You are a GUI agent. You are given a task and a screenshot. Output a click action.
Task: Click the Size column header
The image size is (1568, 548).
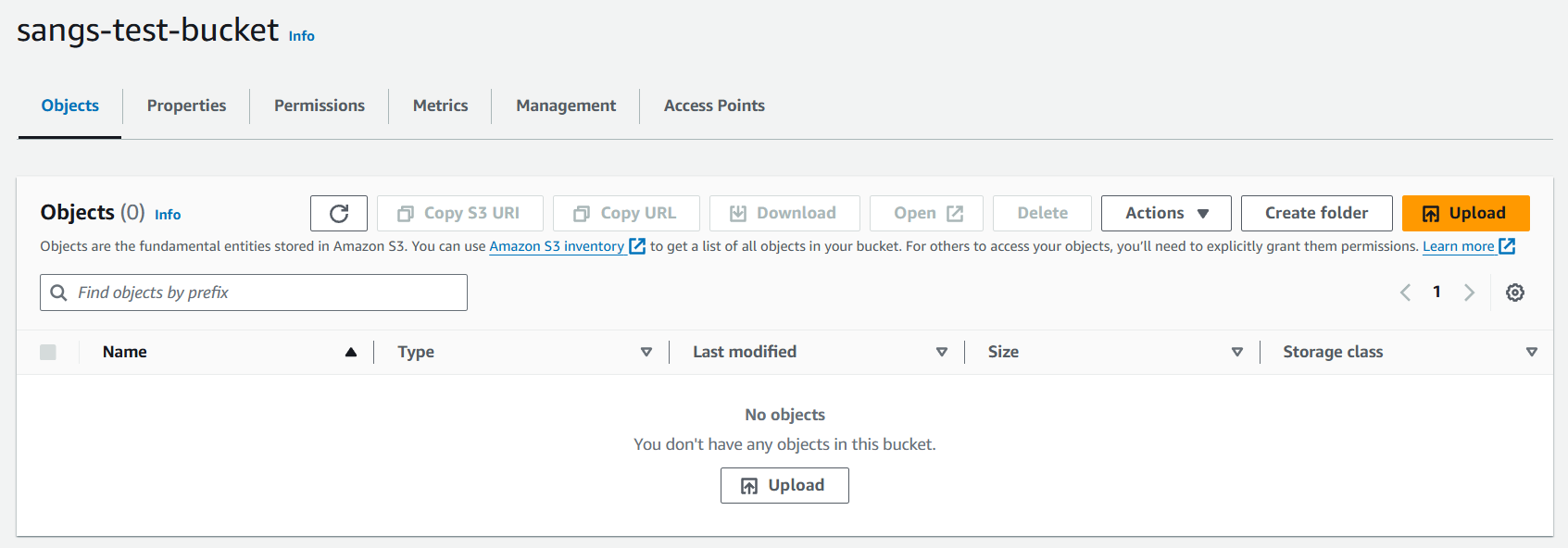[1003, 352]
